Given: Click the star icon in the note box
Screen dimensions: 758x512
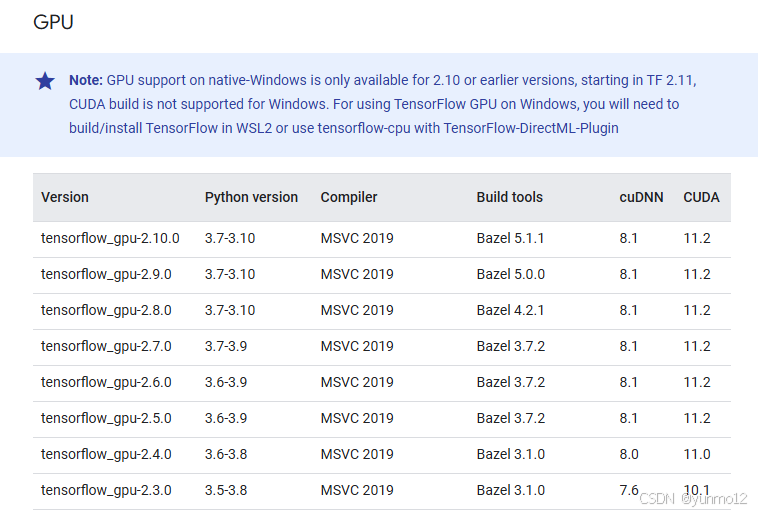Looking at the screenshot, I should (45, 81).
